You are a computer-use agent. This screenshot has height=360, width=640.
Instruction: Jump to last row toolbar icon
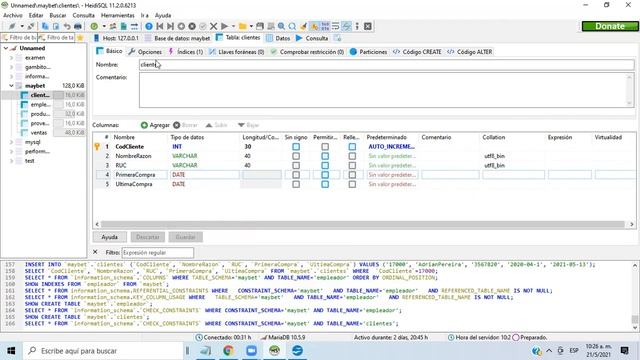pos(171,27)
